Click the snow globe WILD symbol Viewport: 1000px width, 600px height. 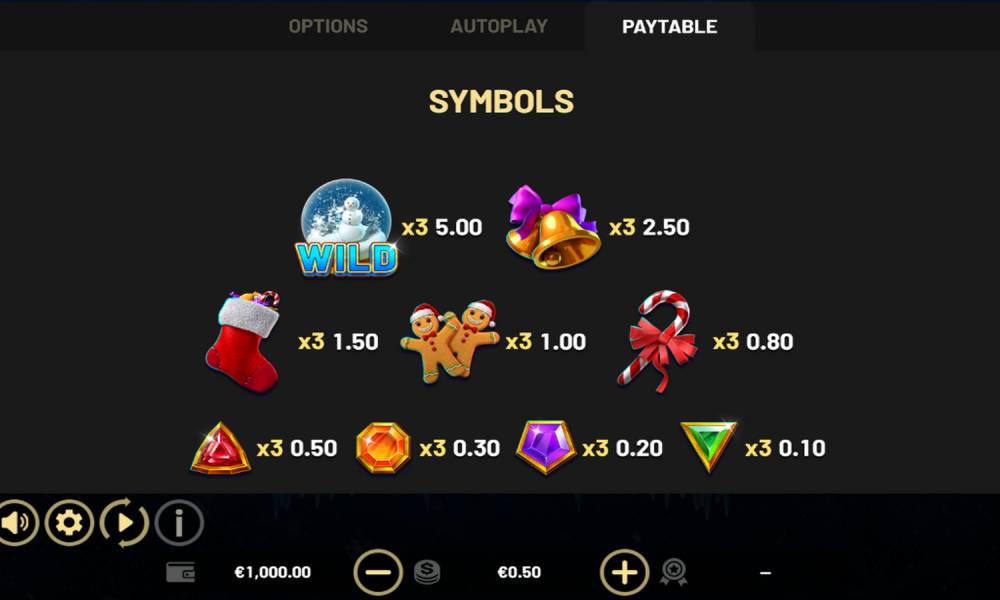(x=346, y=228)
